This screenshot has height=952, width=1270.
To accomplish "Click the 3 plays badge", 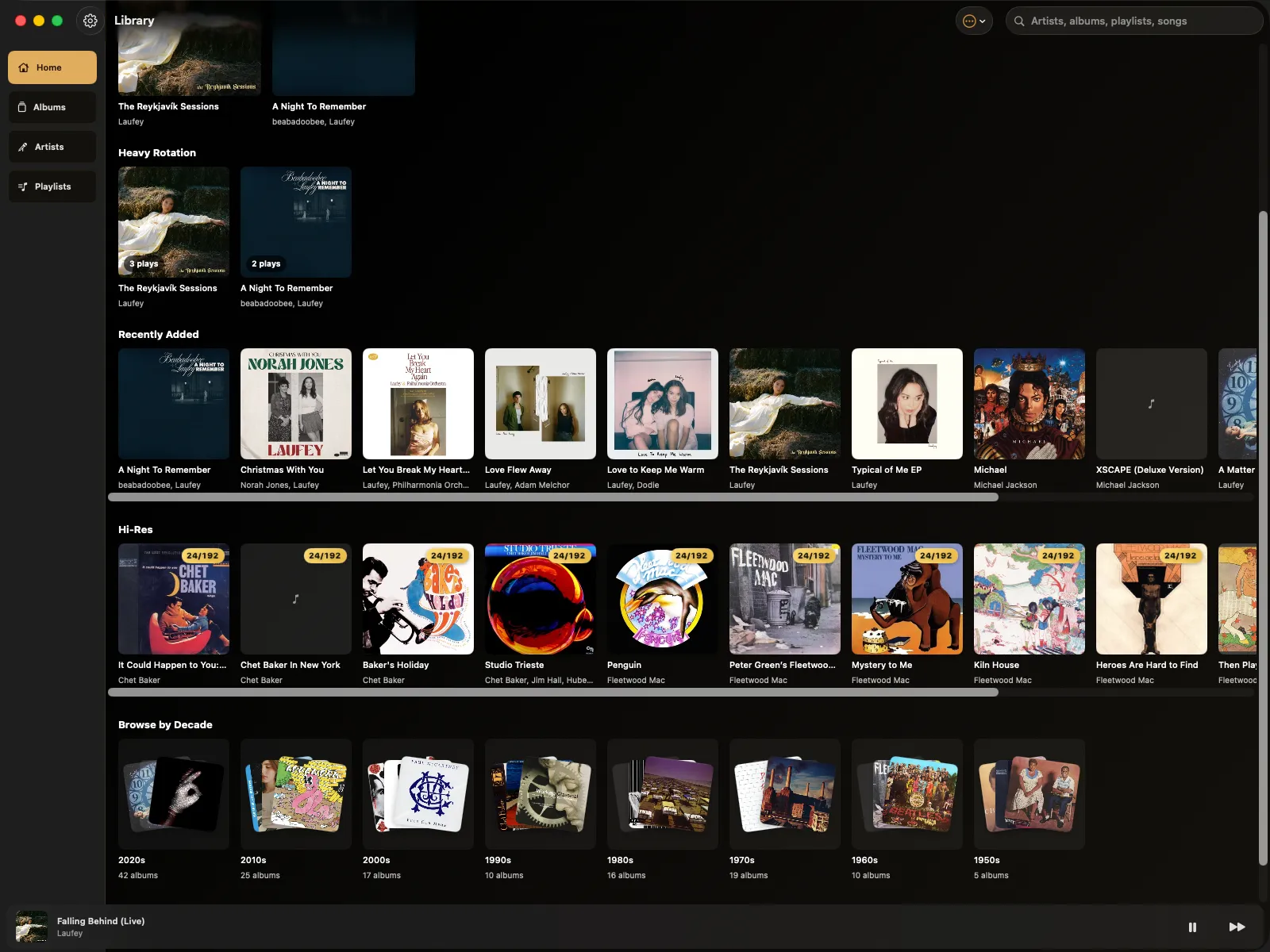I will tap(144, 263).
